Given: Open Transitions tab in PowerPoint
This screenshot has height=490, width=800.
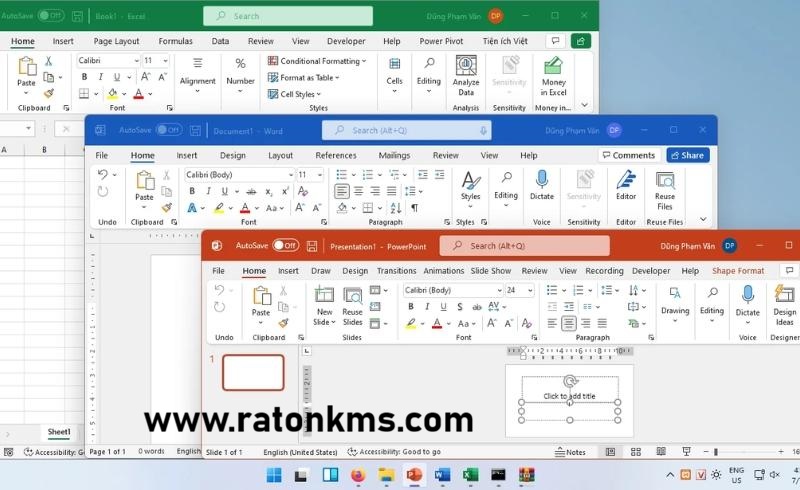Looking at the screenshot, I should coord(396,271).
